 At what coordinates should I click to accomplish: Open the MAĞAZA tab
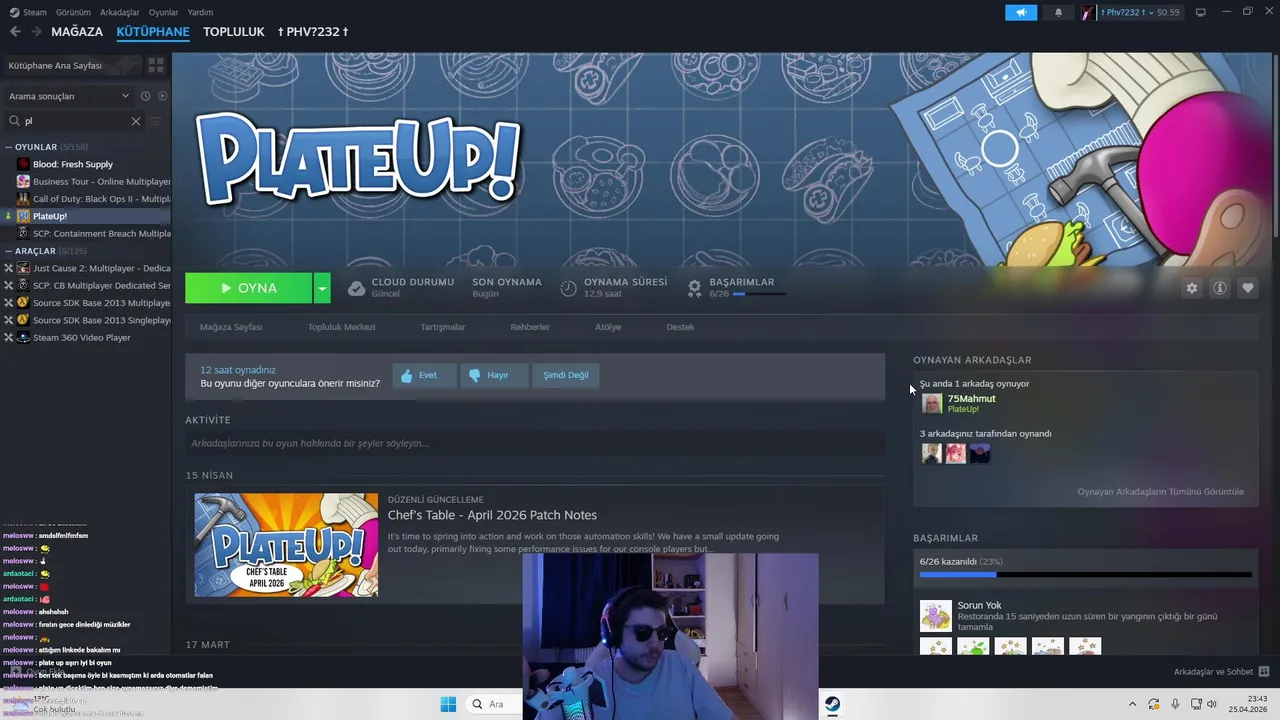click(x=77, y=32)
